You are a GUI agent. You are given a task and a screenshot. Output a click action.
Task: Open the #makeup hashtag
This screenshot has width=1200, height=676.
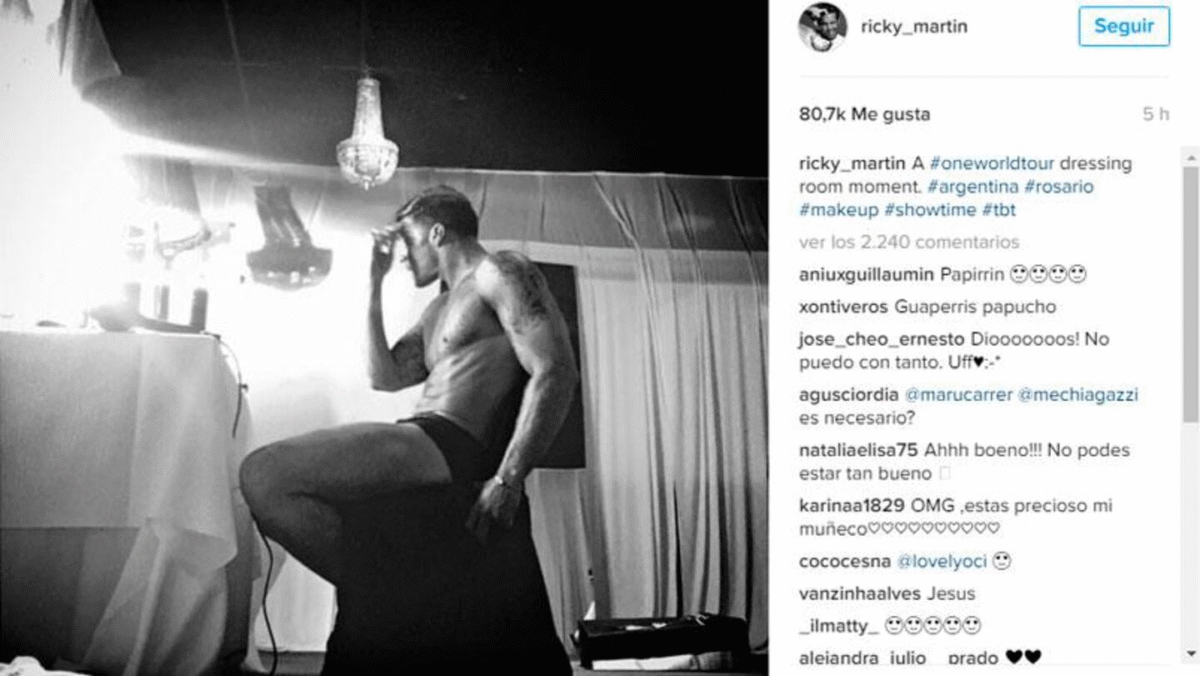(x=839, y=210)
